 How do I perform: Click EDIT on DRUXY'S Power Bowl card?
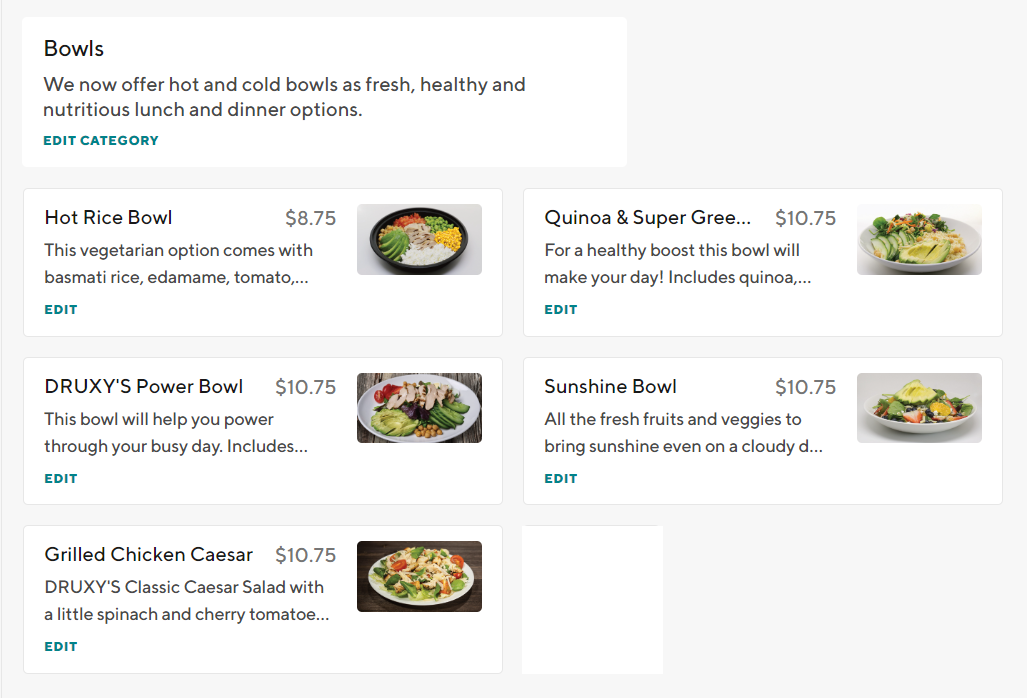pyautogui.click(x=61, y=479)
